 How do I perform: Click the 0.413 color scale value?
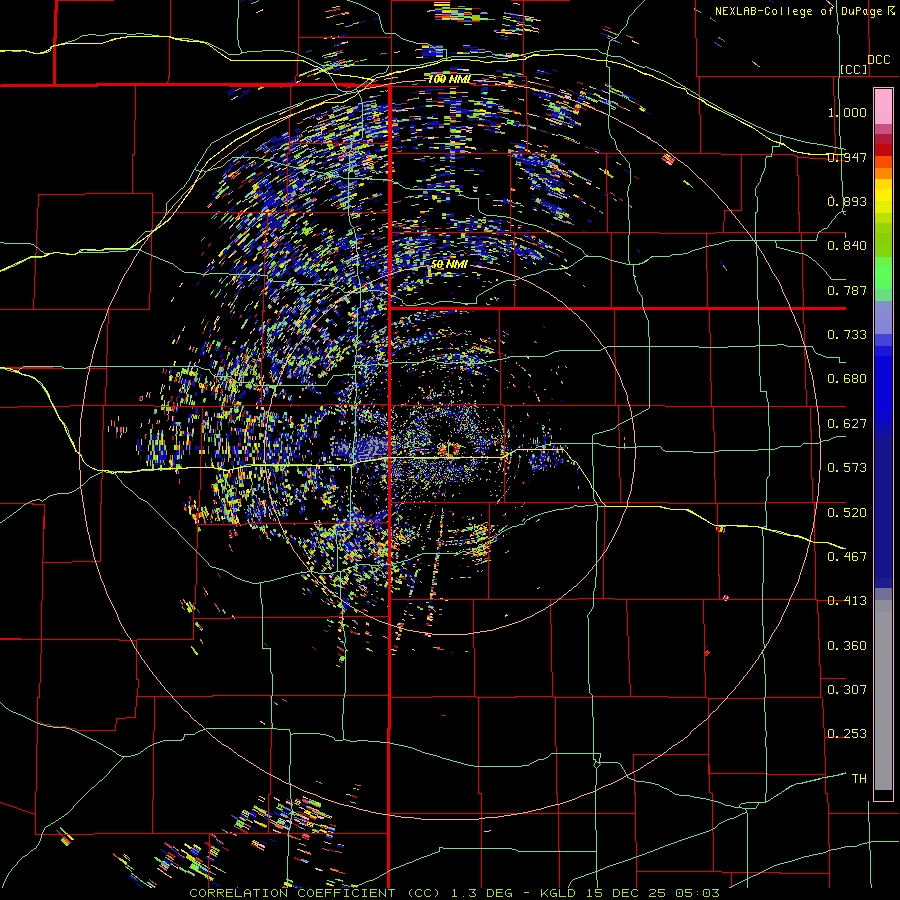[x=847, y=601]
